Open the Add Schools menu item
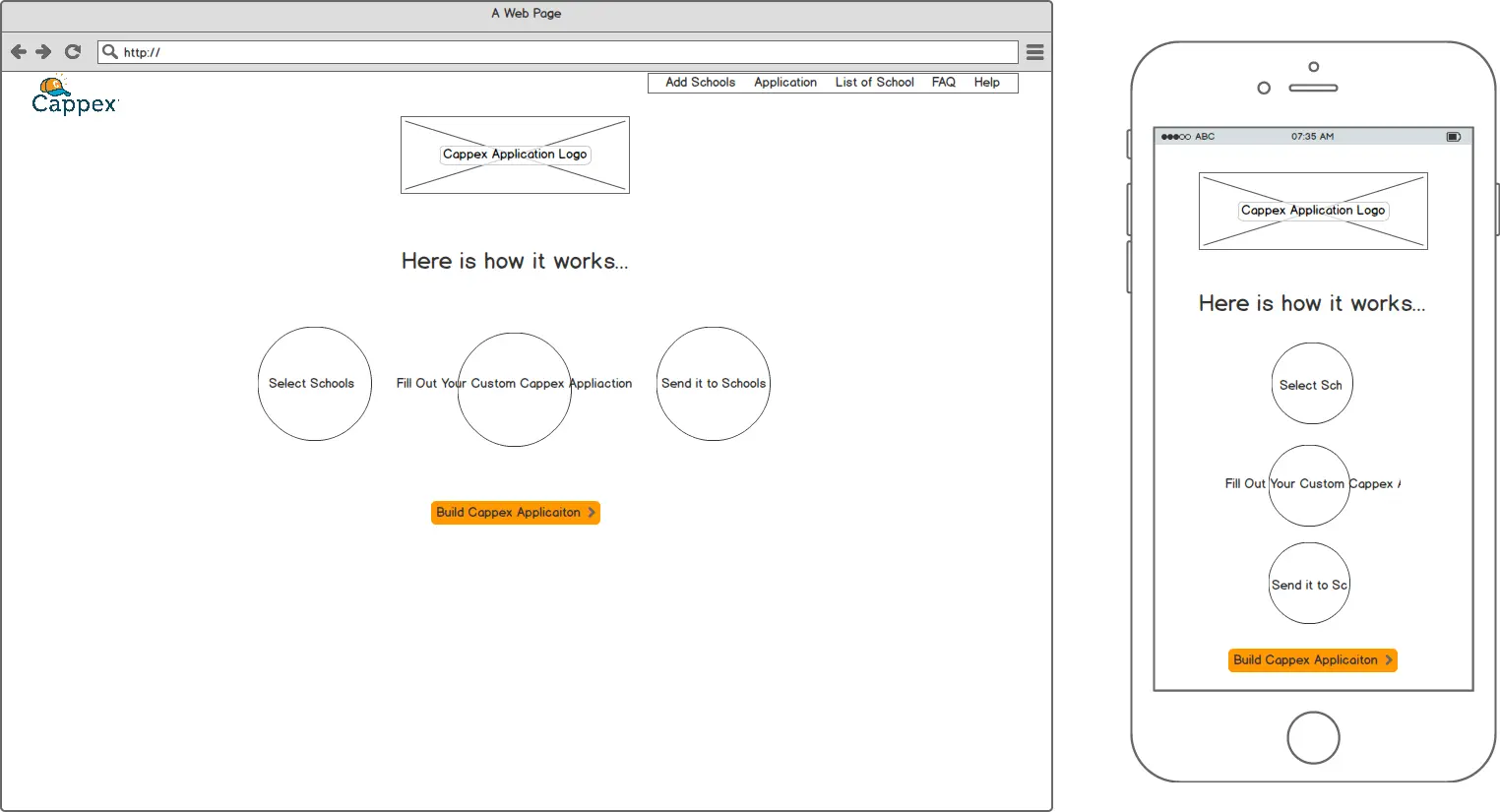This screenshot has width=1500, height=812. (698, 83)
